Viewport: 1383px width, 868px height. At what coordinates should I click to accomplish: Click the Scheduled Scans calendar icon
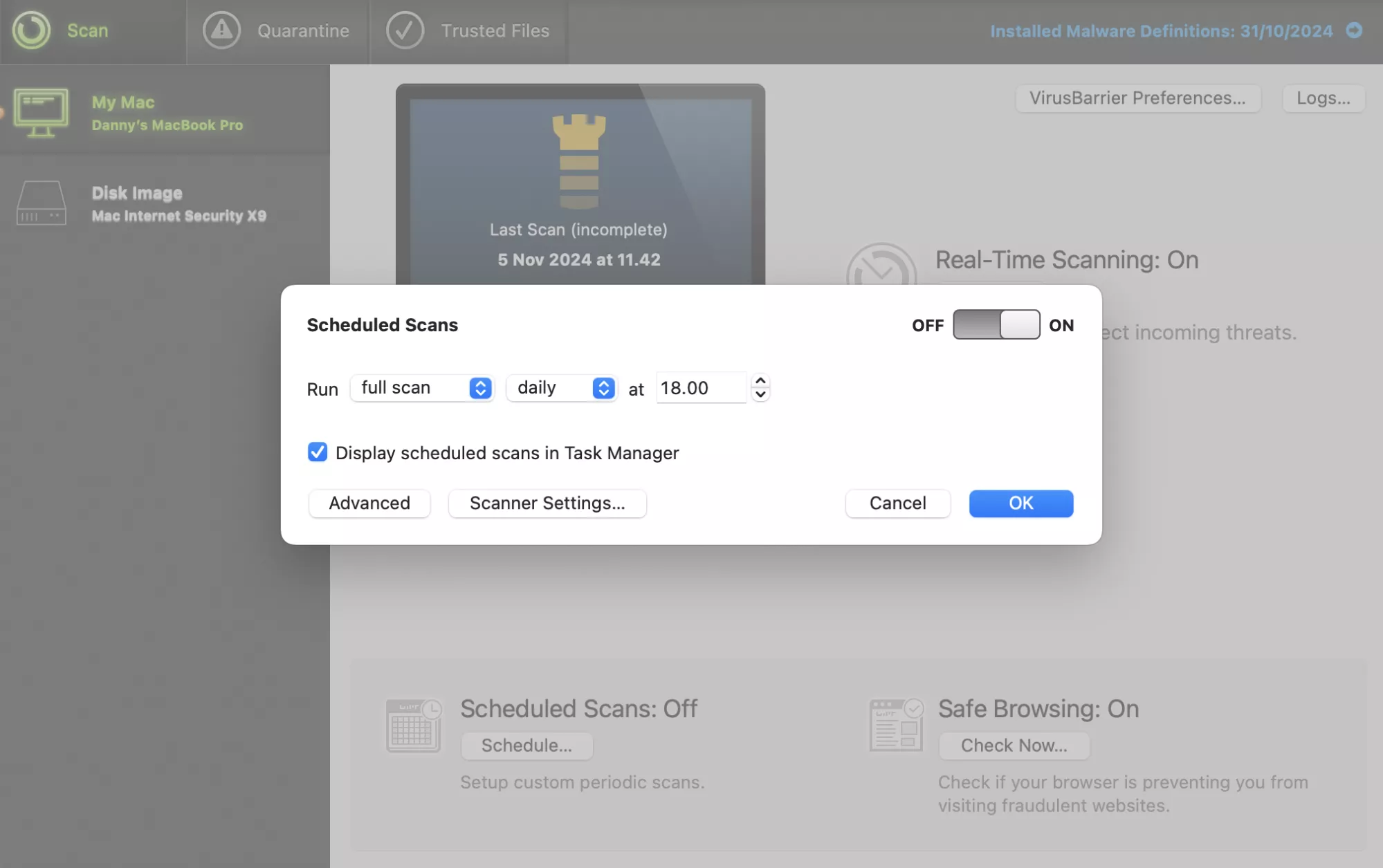(x=413, y=726)
